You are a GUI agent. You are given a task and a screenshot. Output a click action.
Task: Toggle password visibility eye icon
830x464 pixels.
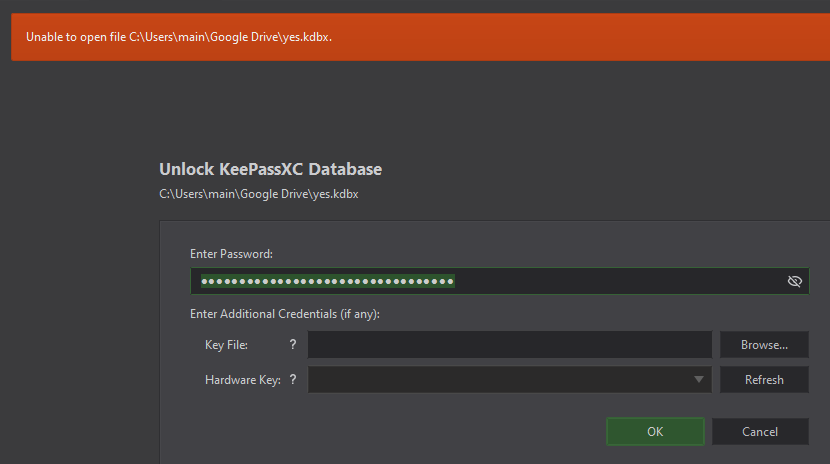pos(795,281)
